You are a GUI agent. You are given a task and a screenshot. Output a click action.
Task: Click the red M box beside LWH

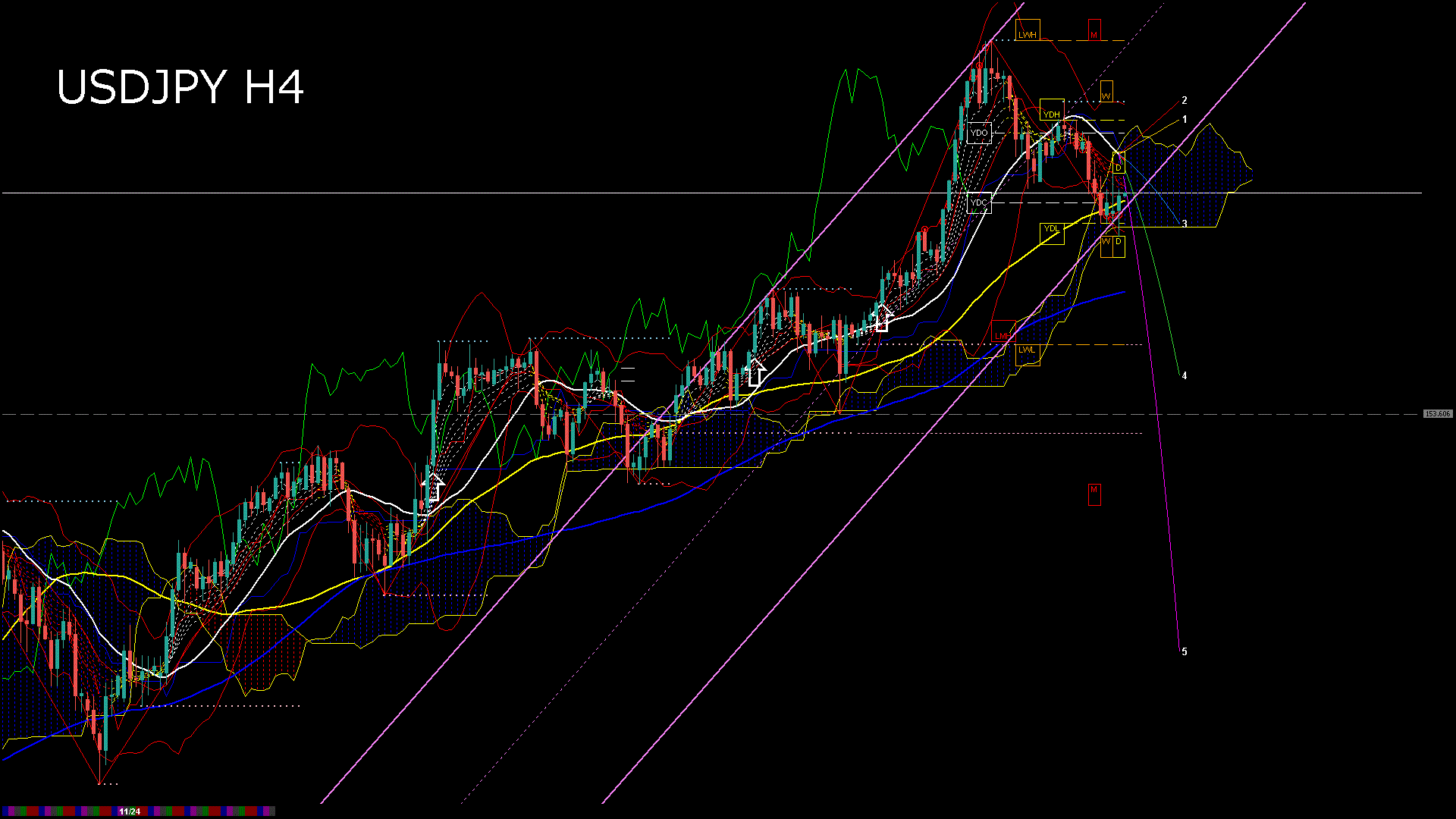1094,33
